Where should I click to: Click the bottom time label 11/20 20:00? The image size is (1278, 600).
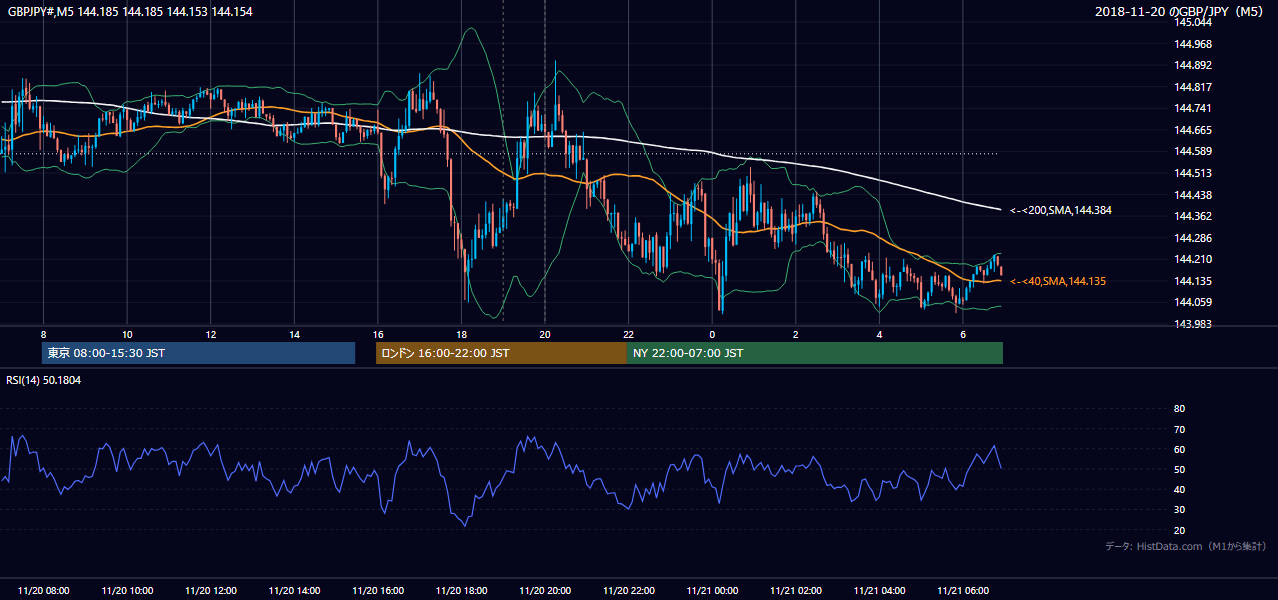(545, 591)
